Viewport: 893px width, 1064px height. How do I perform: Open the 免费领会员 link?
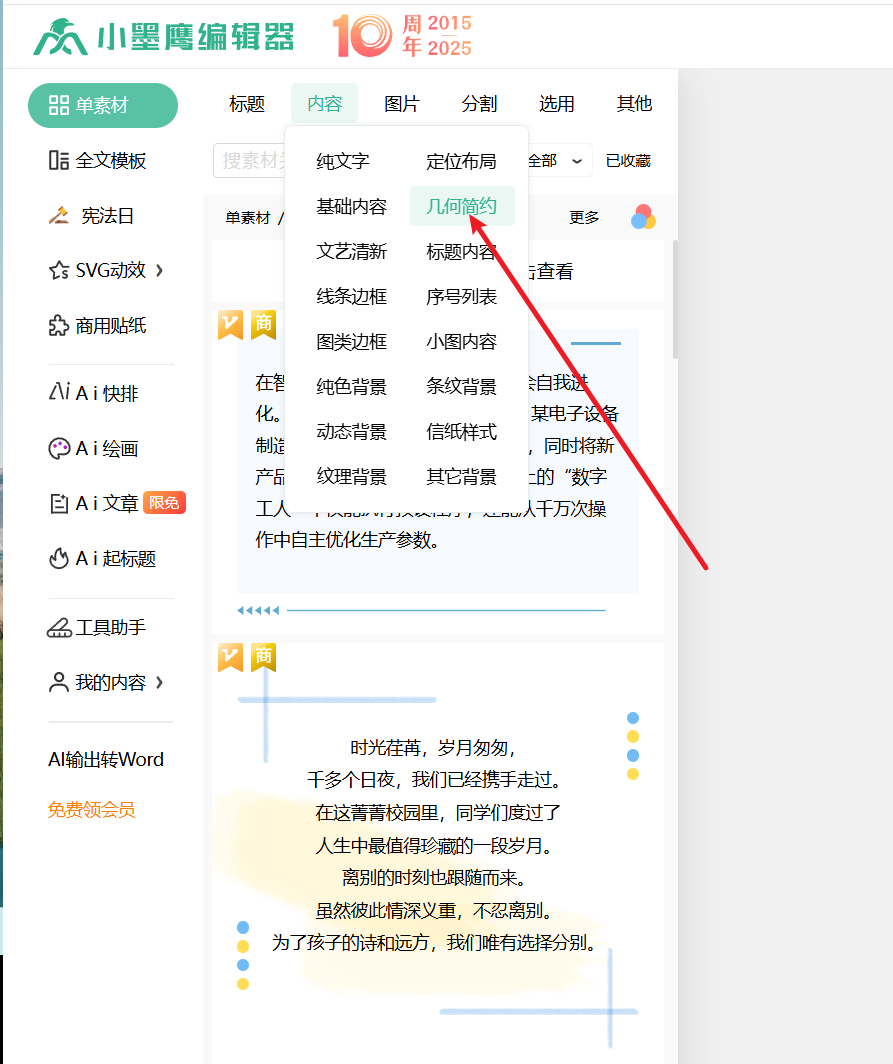(91, 810)
